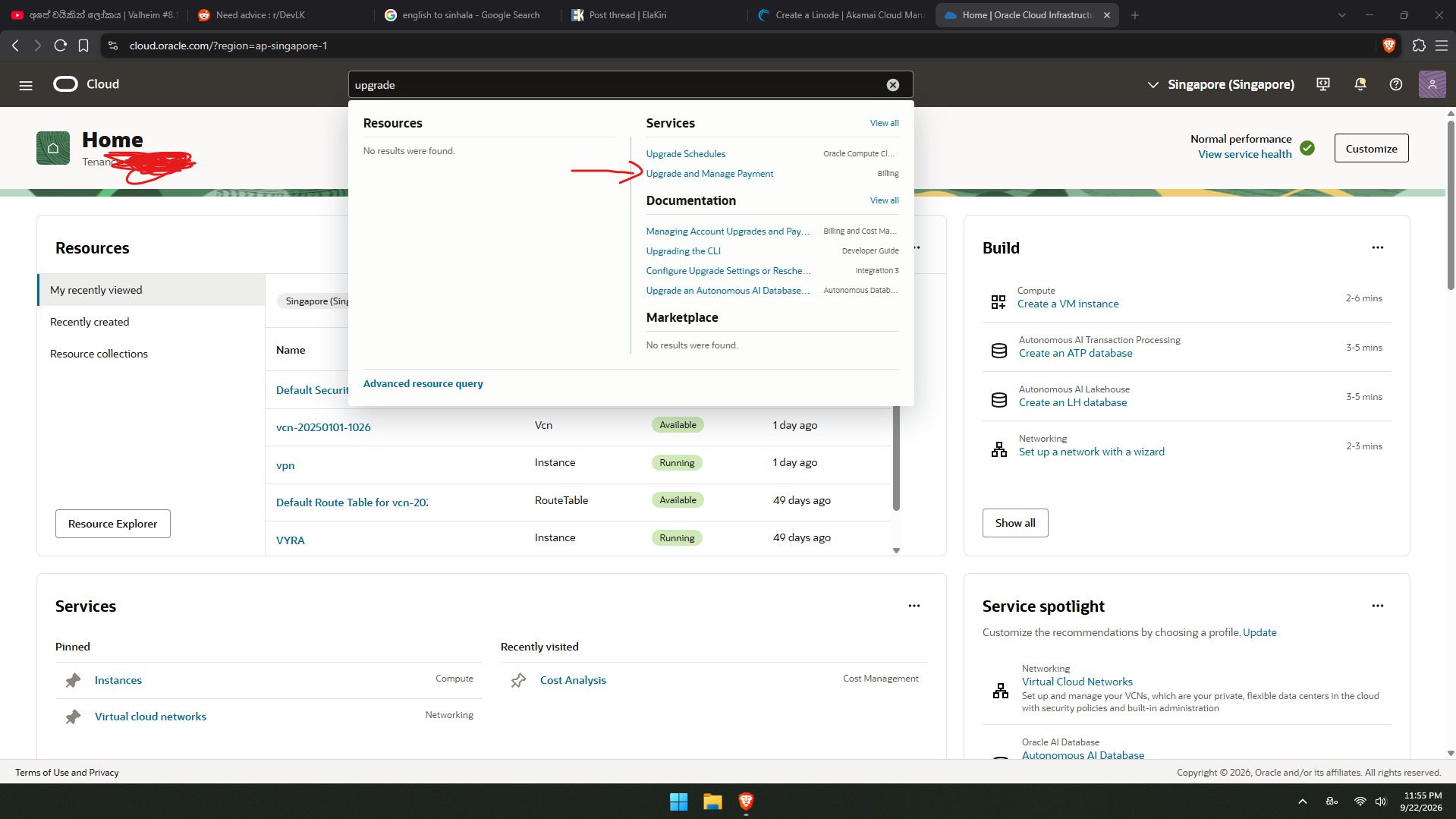Go back to the previous page
1456x819 pixels.
point(15,46)
